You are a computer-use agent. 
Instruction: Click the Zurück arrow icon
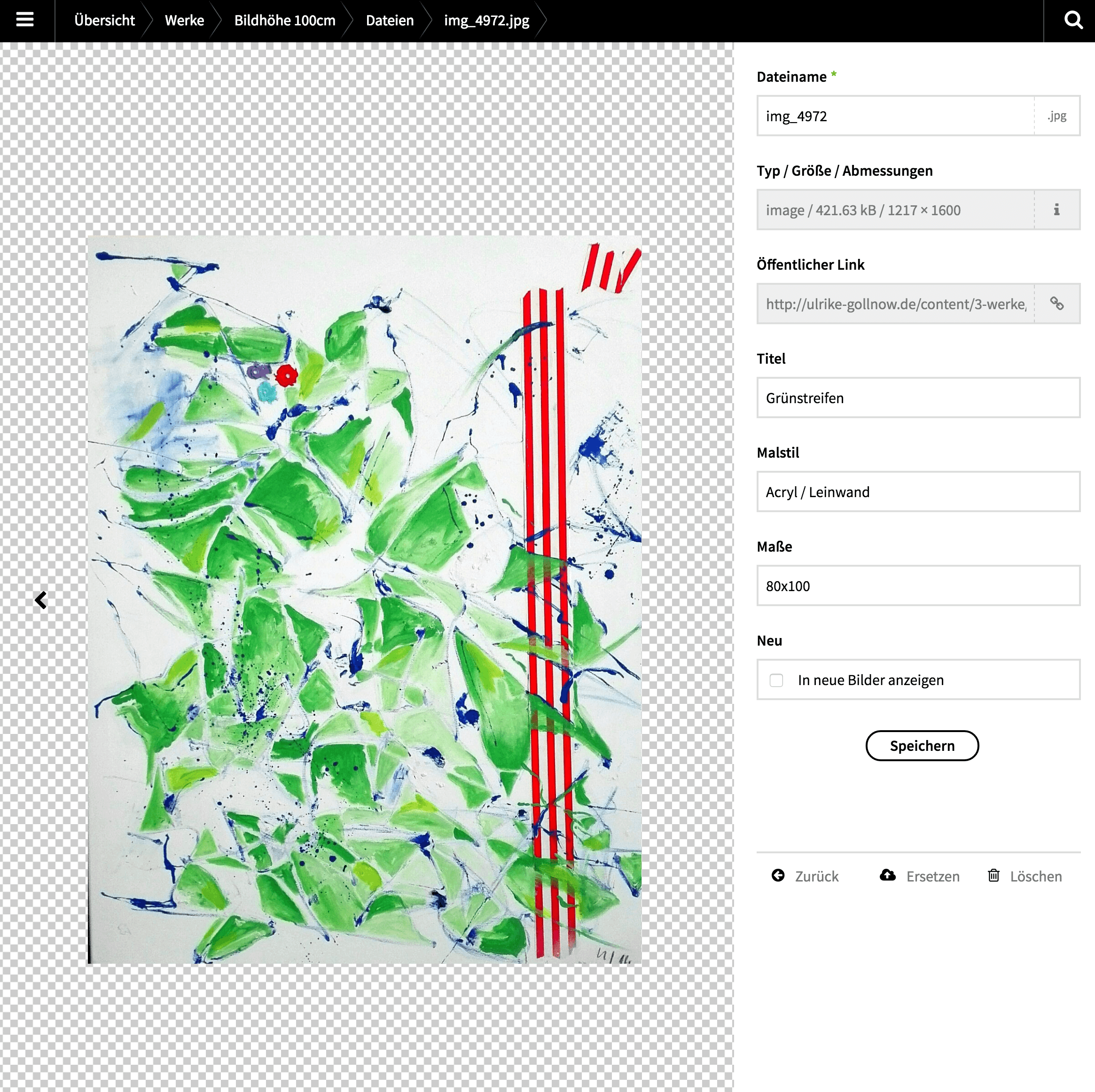click(x=778, y=875)
